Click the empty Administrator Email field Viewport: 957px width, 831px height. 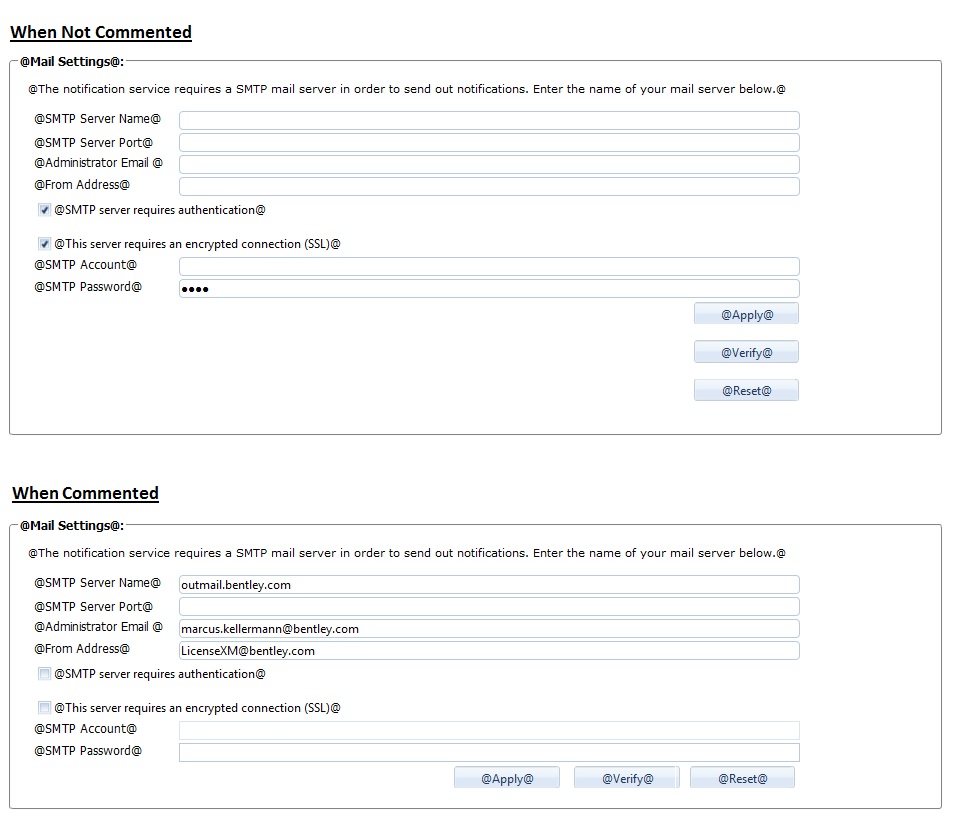(x=489, y=164)
